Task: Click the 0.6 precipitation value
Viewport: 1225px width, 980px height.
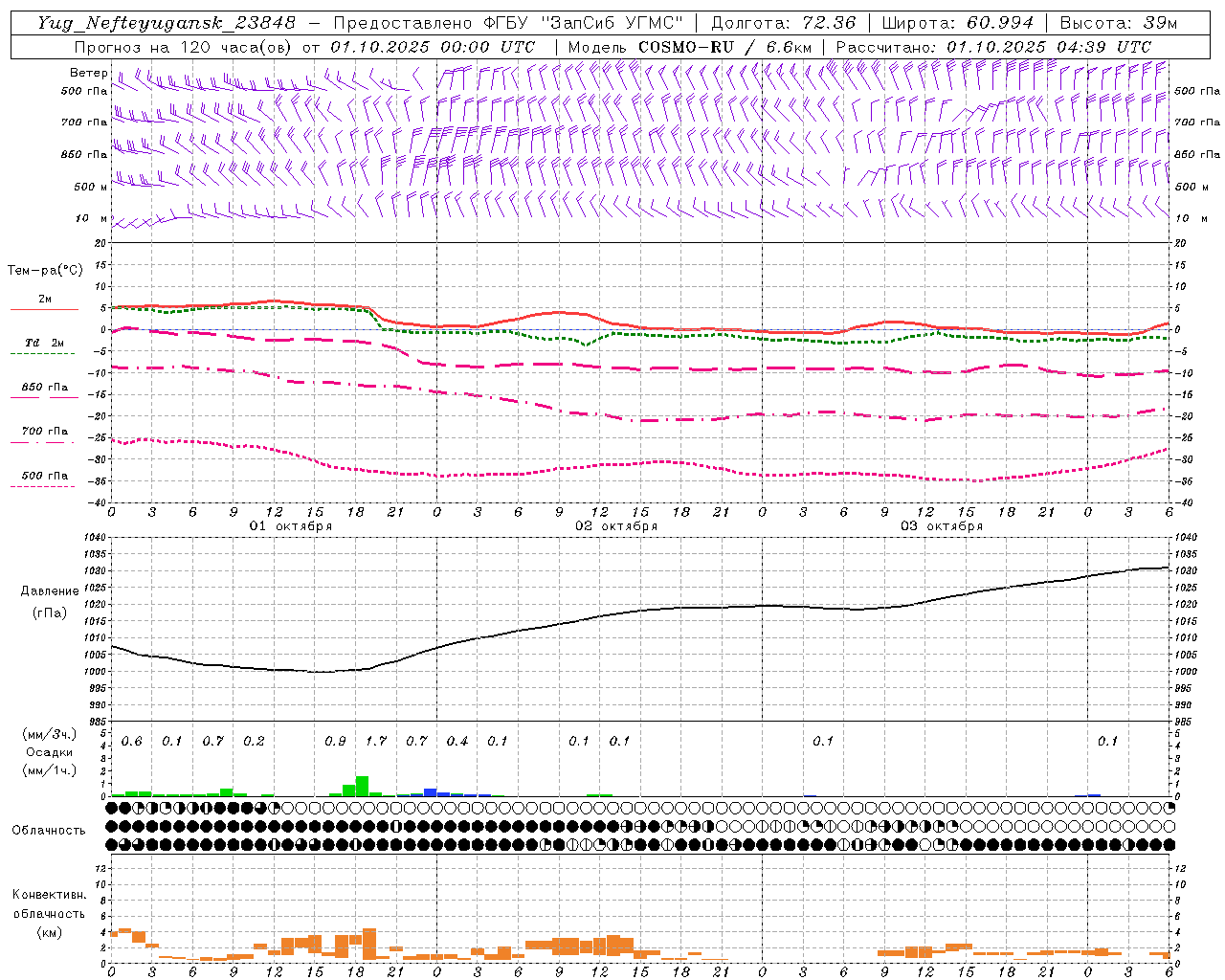Action: click(x=132, y=742)
